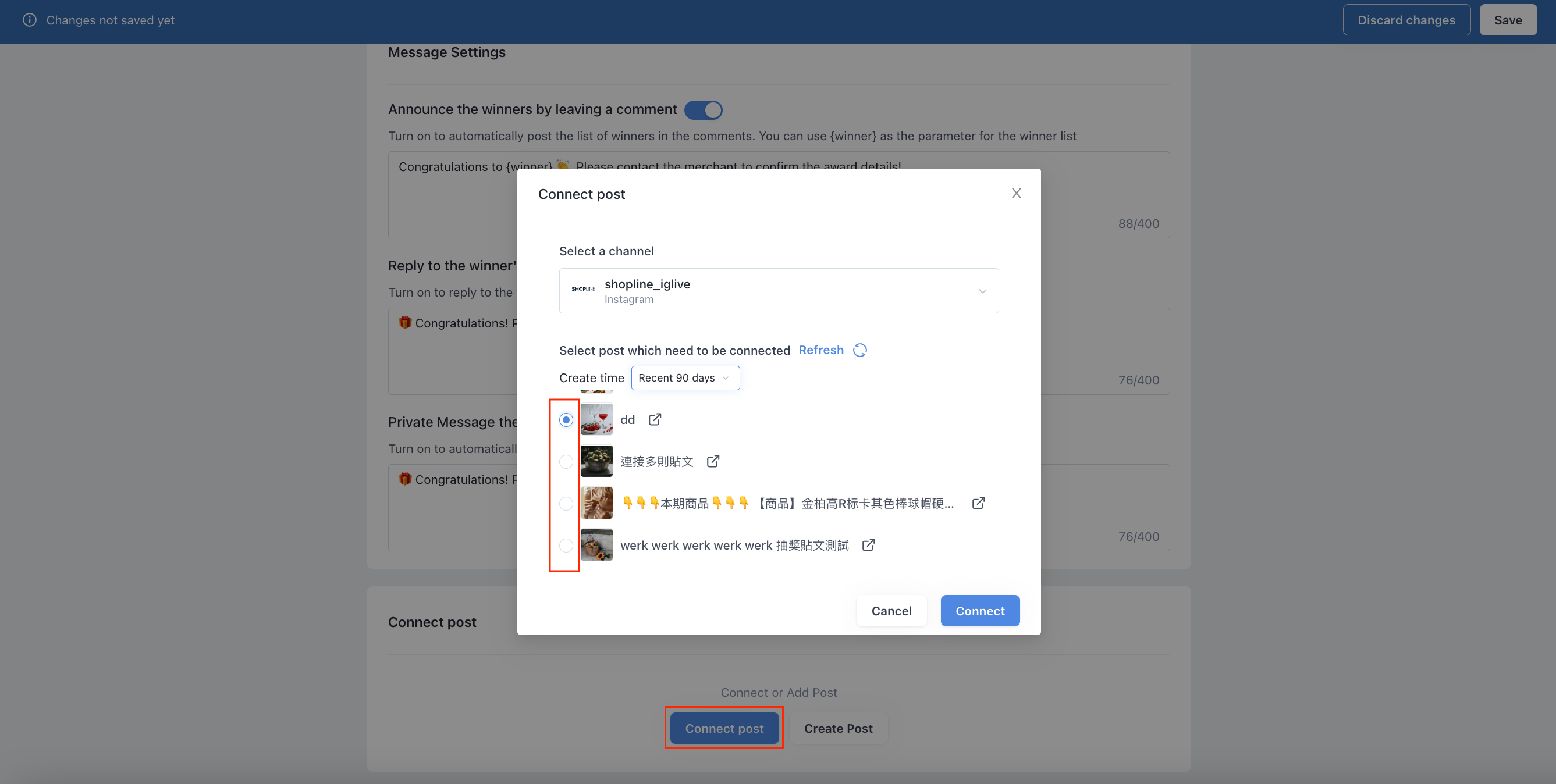This screenshot has height=784, width=1556.
Task: Click the Cancel button in dialog
Action: 891,611
